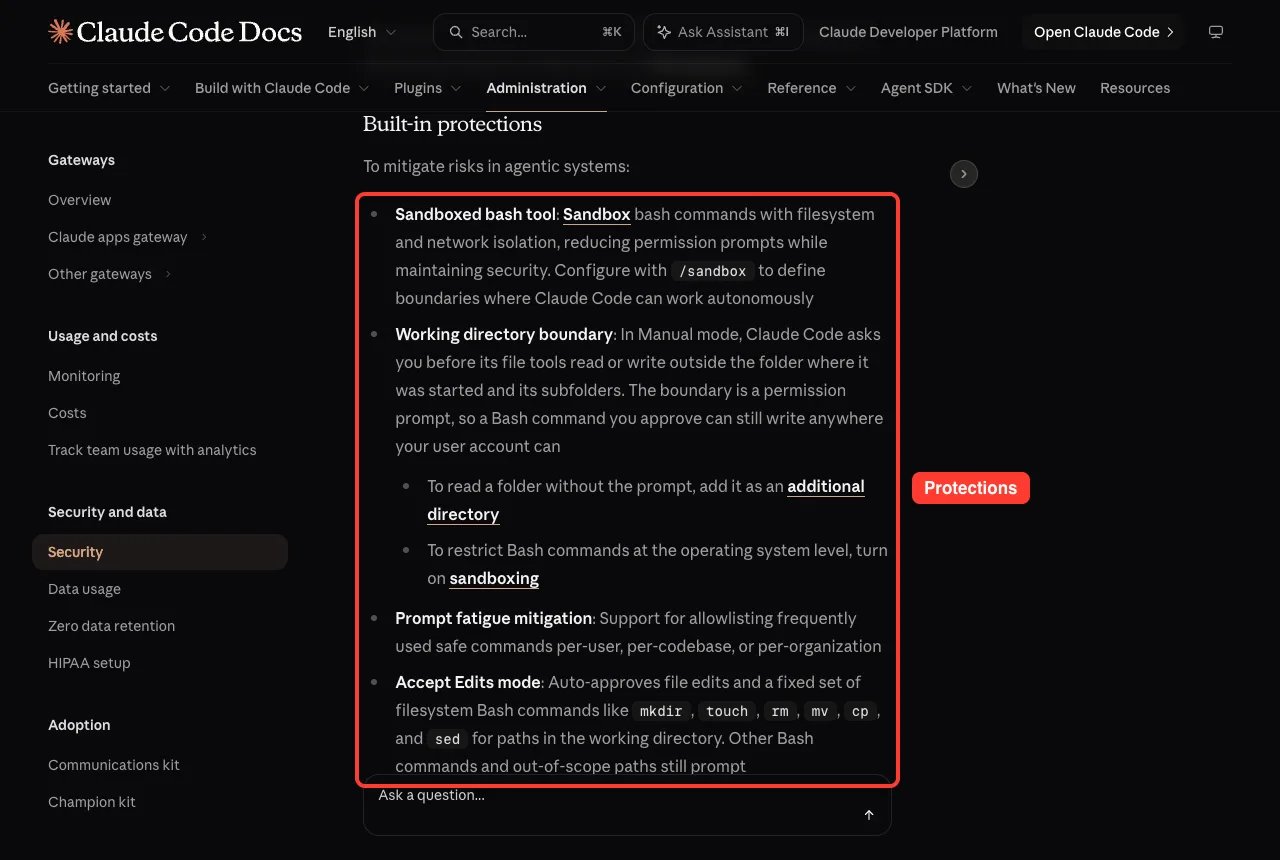Open the Resources nav item
Image resolution: width=1280 pixels, height=860 pixels.
pyautogui.click(x=1135, y=88)
